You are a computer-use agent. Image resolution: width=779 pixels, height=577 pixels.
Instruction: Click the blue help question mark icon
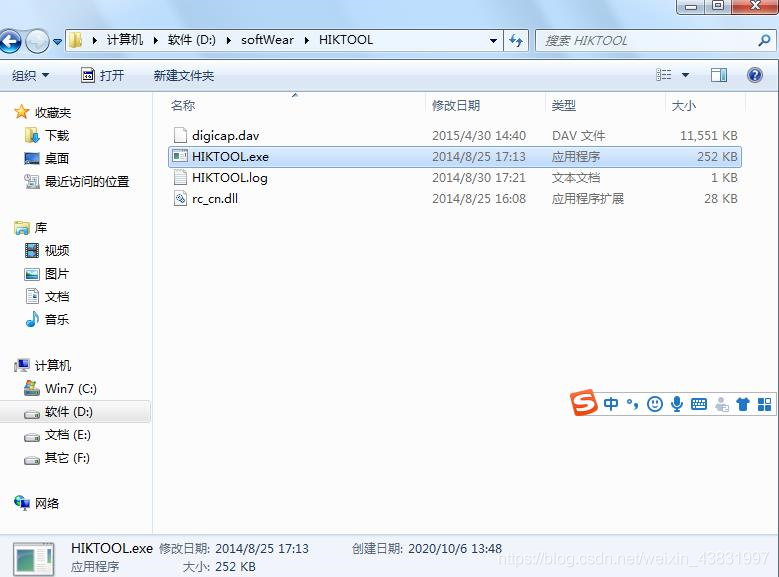click(755, 75)
